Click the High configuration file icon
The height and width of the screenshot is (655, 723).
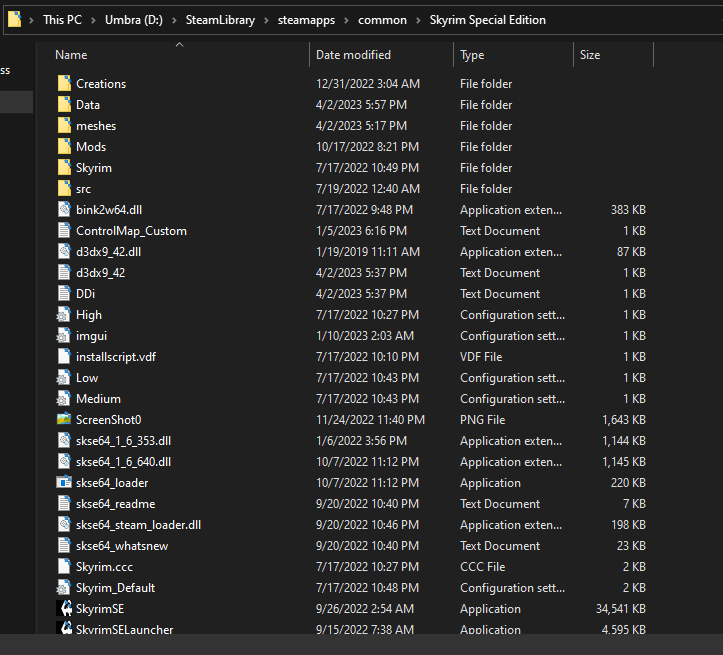64,314
